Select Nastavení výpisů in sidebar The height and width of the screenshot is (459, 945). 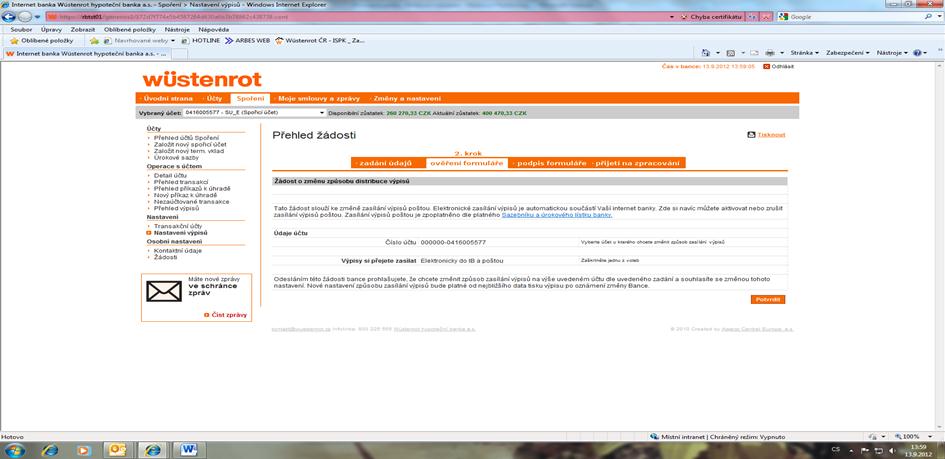180,233
